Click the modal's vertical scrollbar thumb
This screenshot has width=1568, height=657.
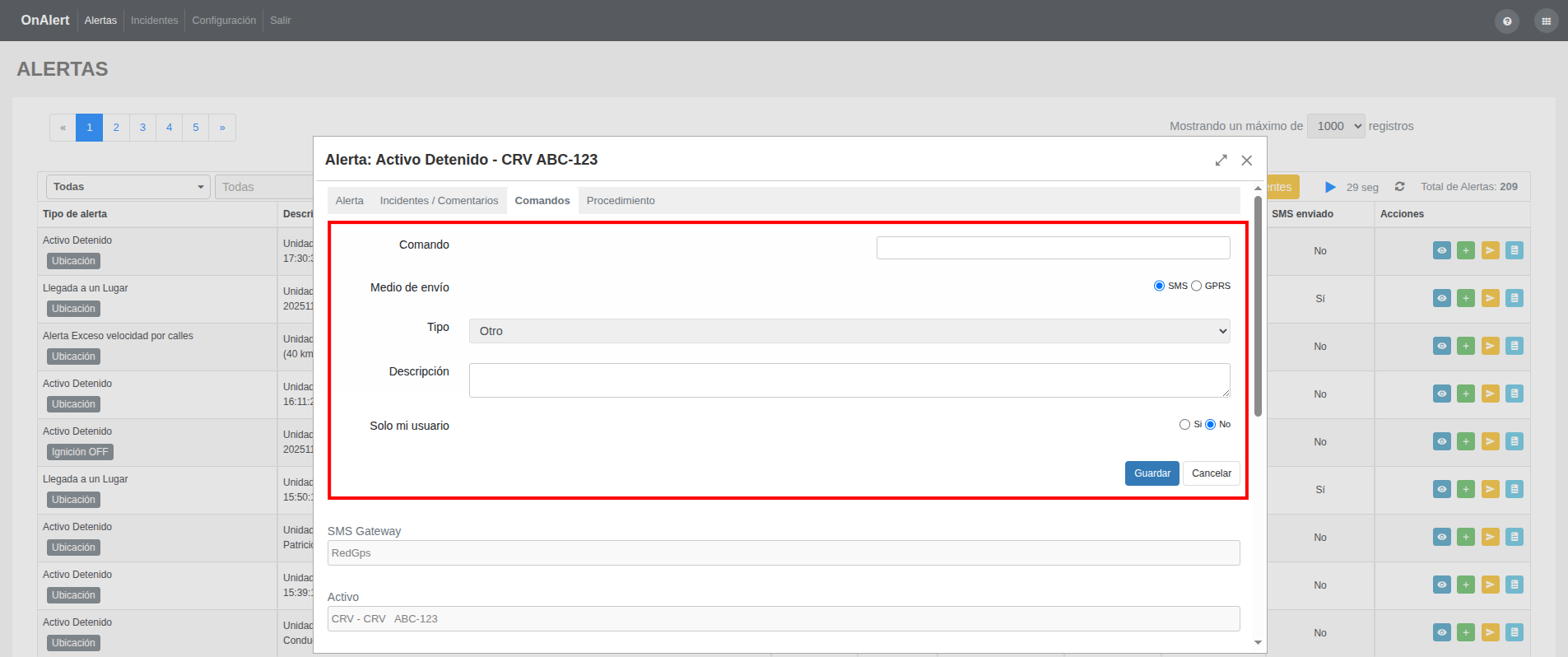[1258, 305]
